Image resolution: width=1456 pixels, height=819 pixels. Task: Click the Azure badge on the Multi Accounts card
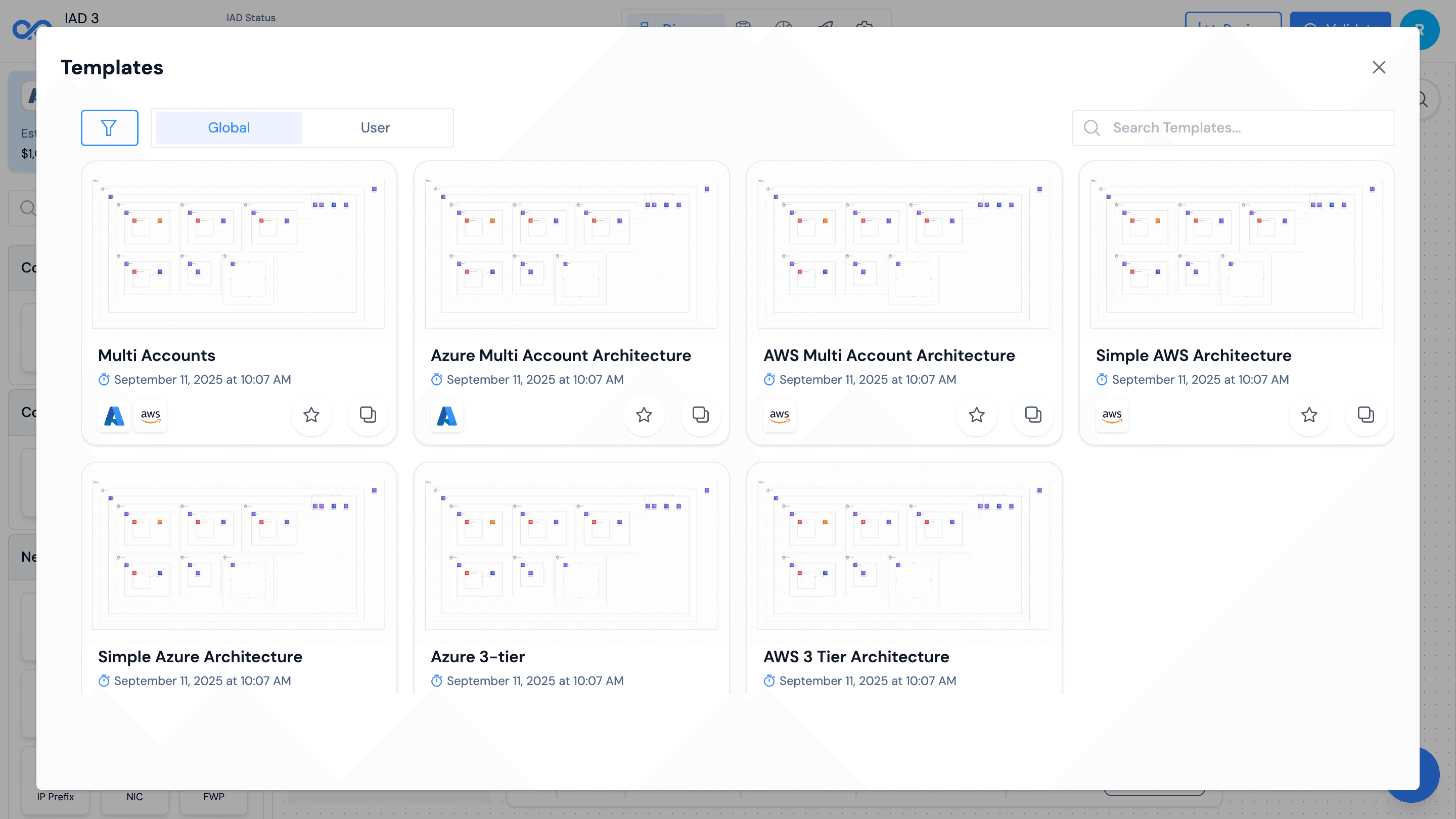pos(114,416)
